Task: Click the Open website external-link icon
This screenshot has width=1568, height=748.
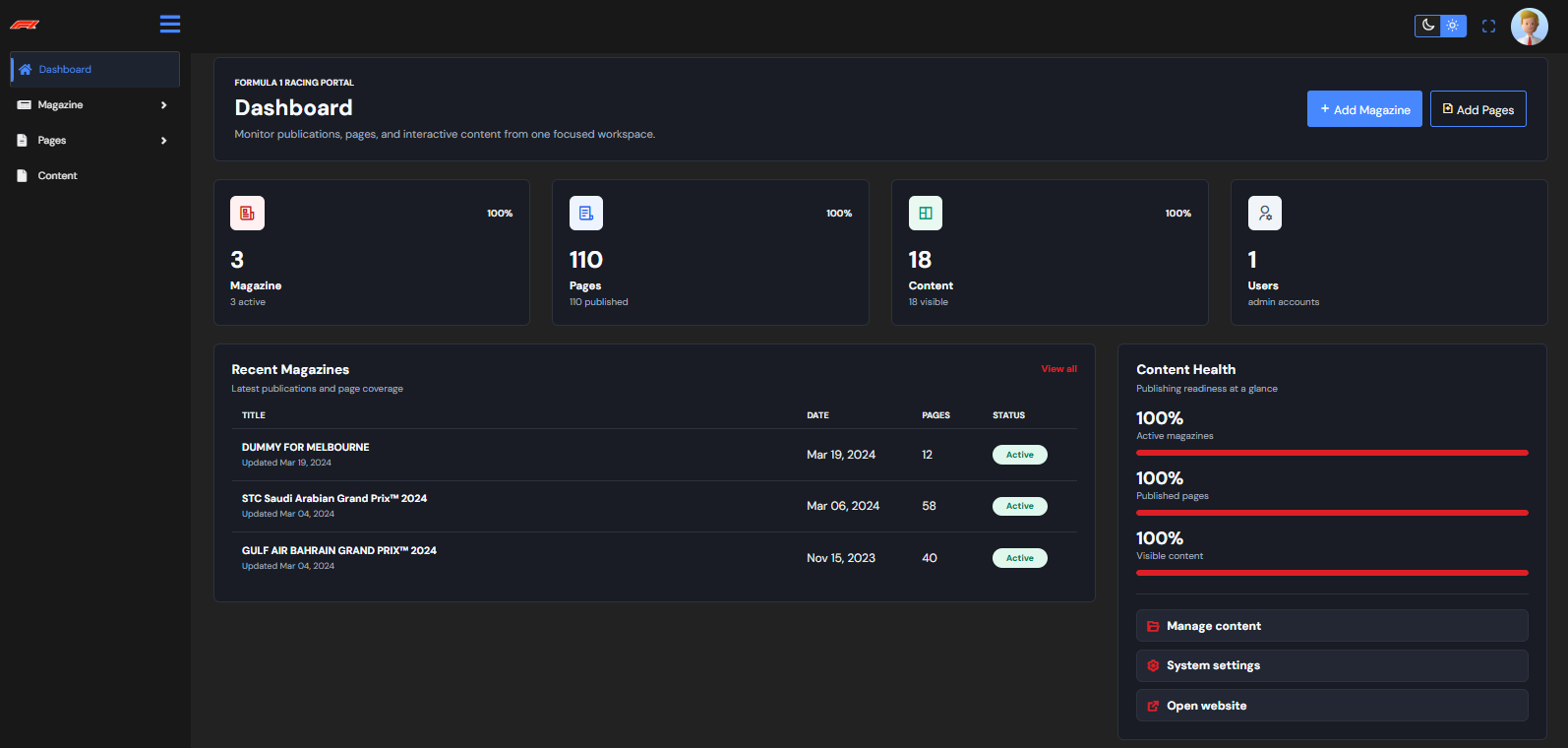Action: point(1153,706)
